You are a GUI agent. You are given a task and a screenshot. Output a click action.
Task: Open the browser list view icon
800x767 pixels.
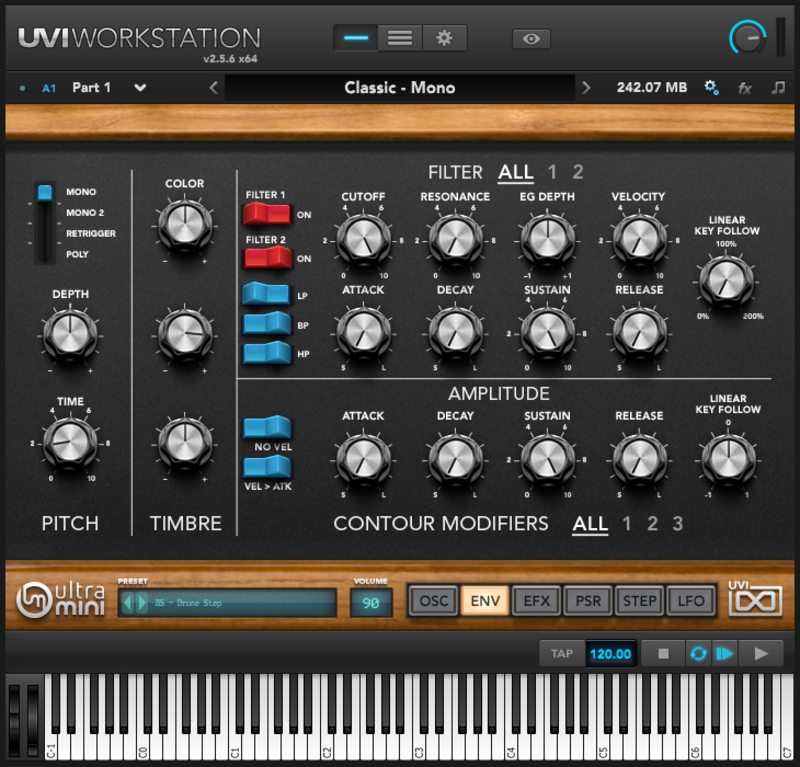pos(399,38)
